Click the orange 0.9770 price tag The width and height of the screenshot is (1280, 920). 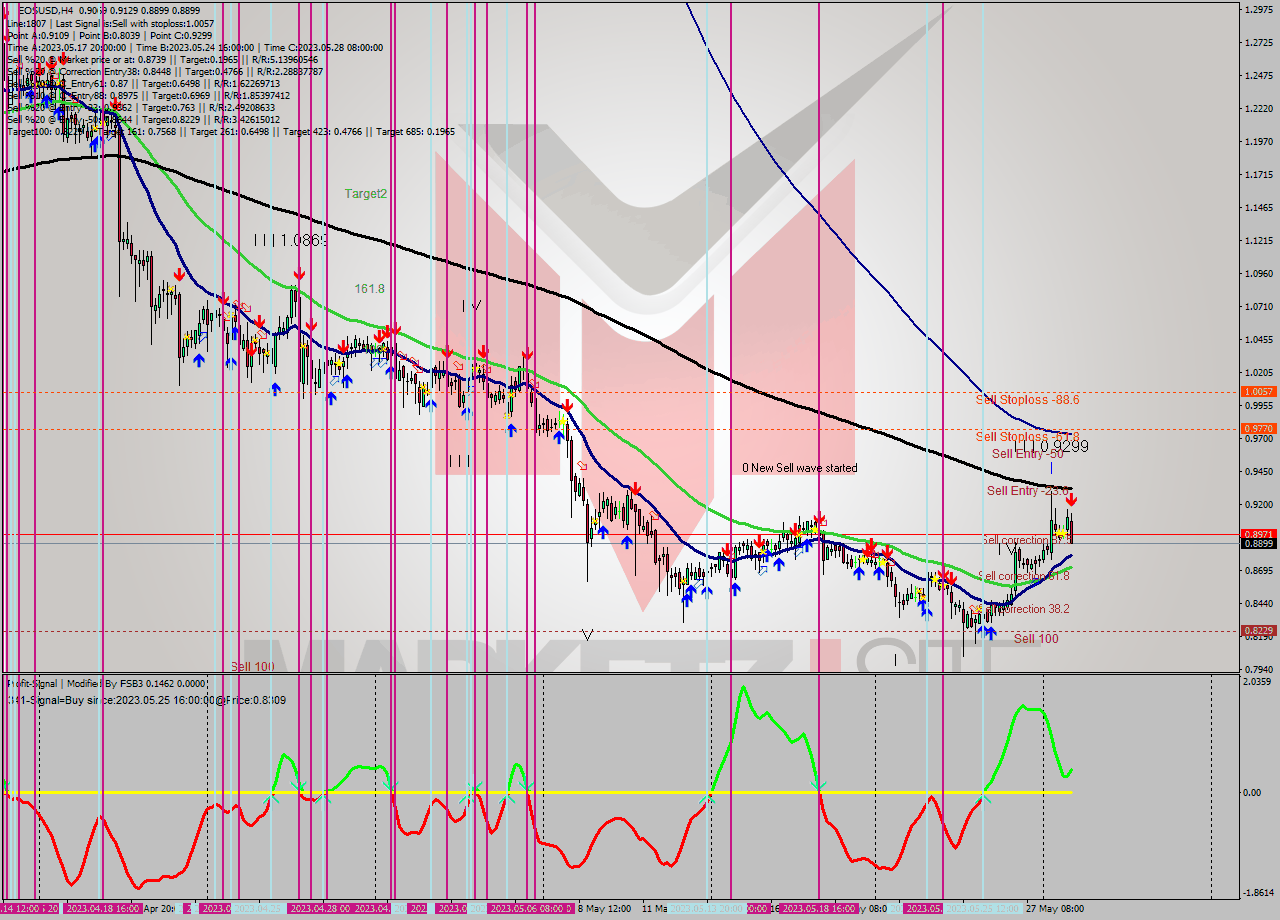(1257, 428)
